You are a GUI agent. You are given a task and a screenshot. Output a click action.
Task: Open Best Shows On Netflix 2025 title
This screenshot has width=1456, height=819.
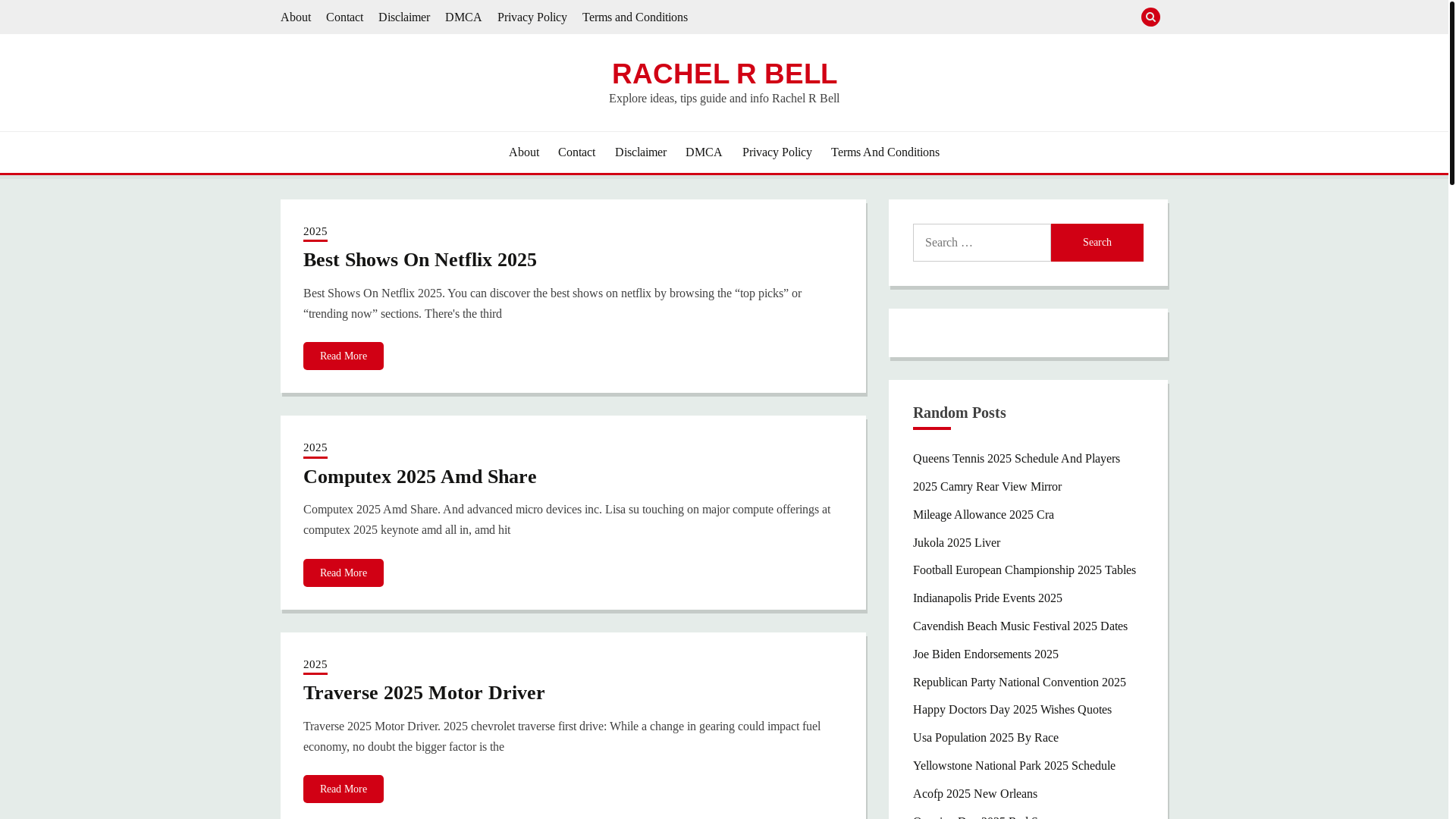tap(420, 260)
